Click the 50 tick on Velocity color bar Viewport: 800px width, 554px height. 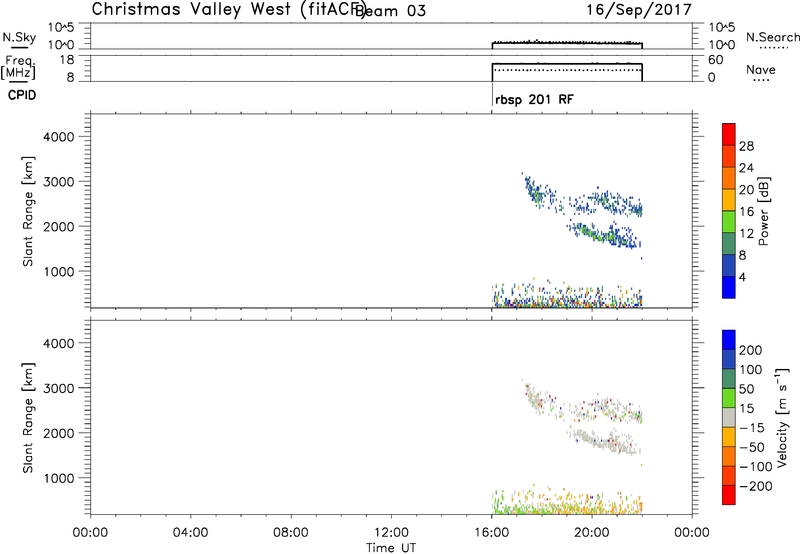(x=746, y=389)
